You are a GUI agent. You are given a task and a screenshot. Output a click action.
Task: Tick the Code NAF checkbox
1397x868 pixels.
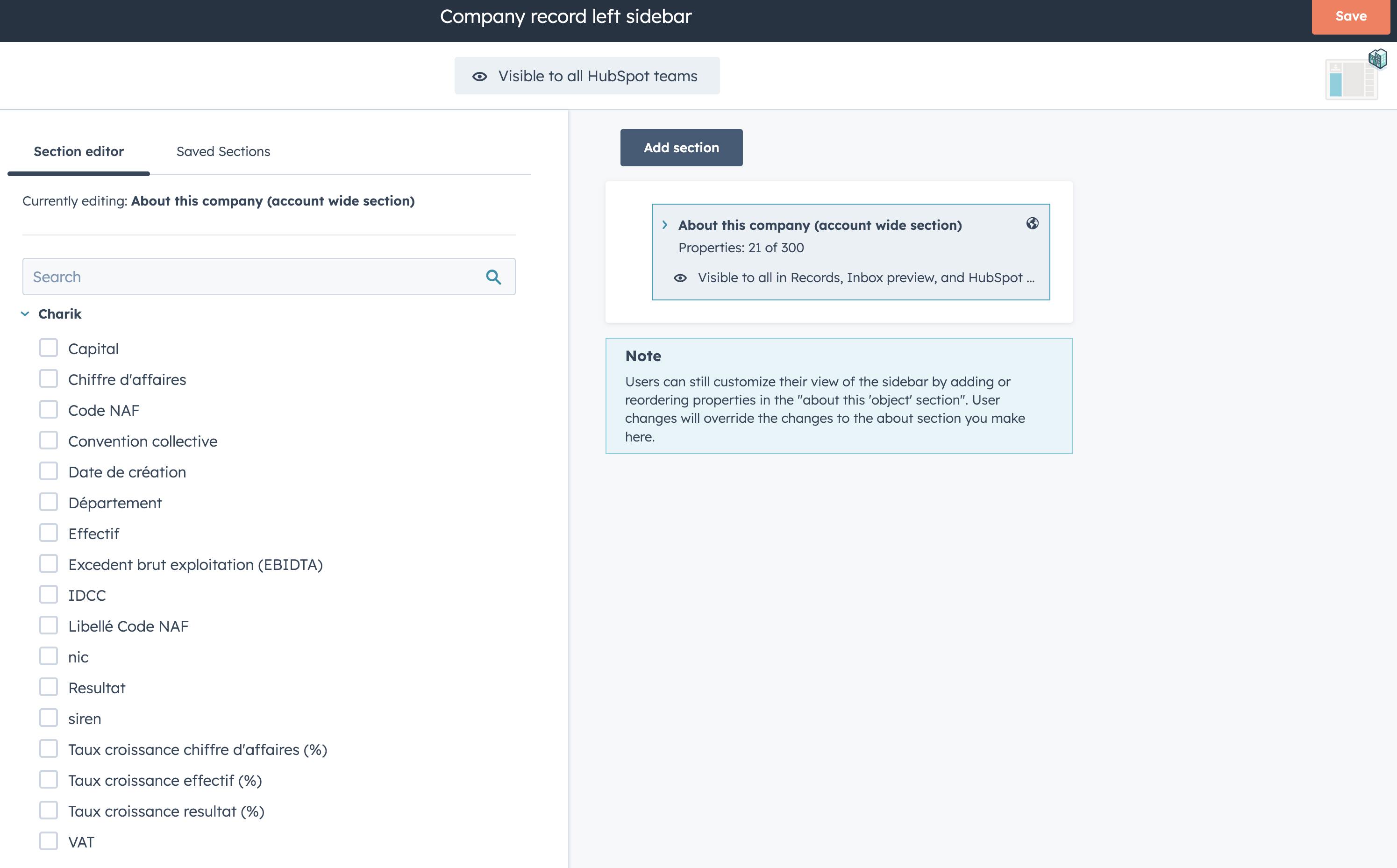pyautogui.click(x=49, y=410)
